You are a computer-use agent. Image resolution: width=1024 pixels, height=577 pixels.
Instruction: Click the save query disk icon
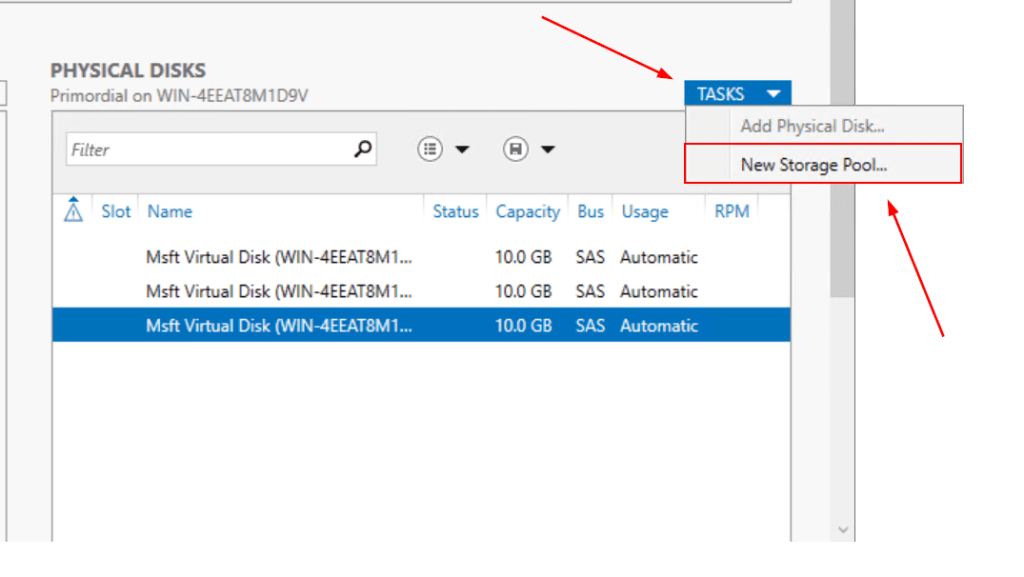pyautogui.click(x=516, y=150)
